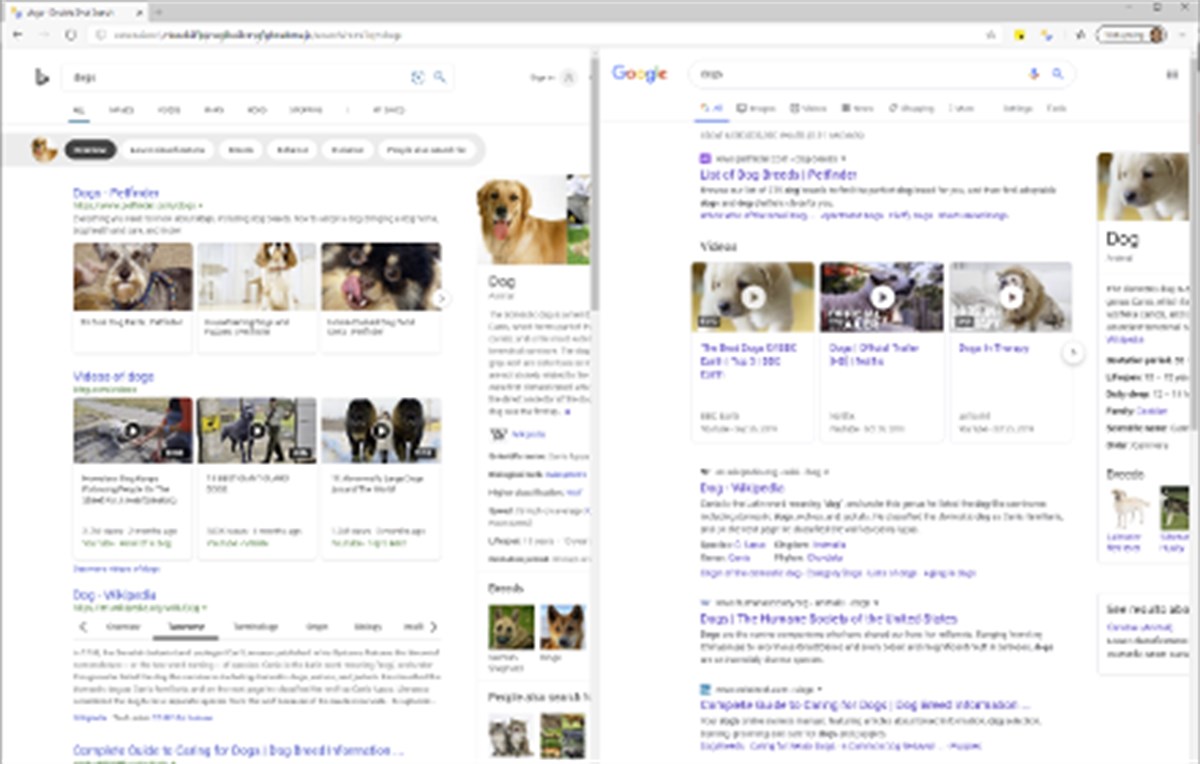Expand Wikipedia result URL arrow in Google

826,471
